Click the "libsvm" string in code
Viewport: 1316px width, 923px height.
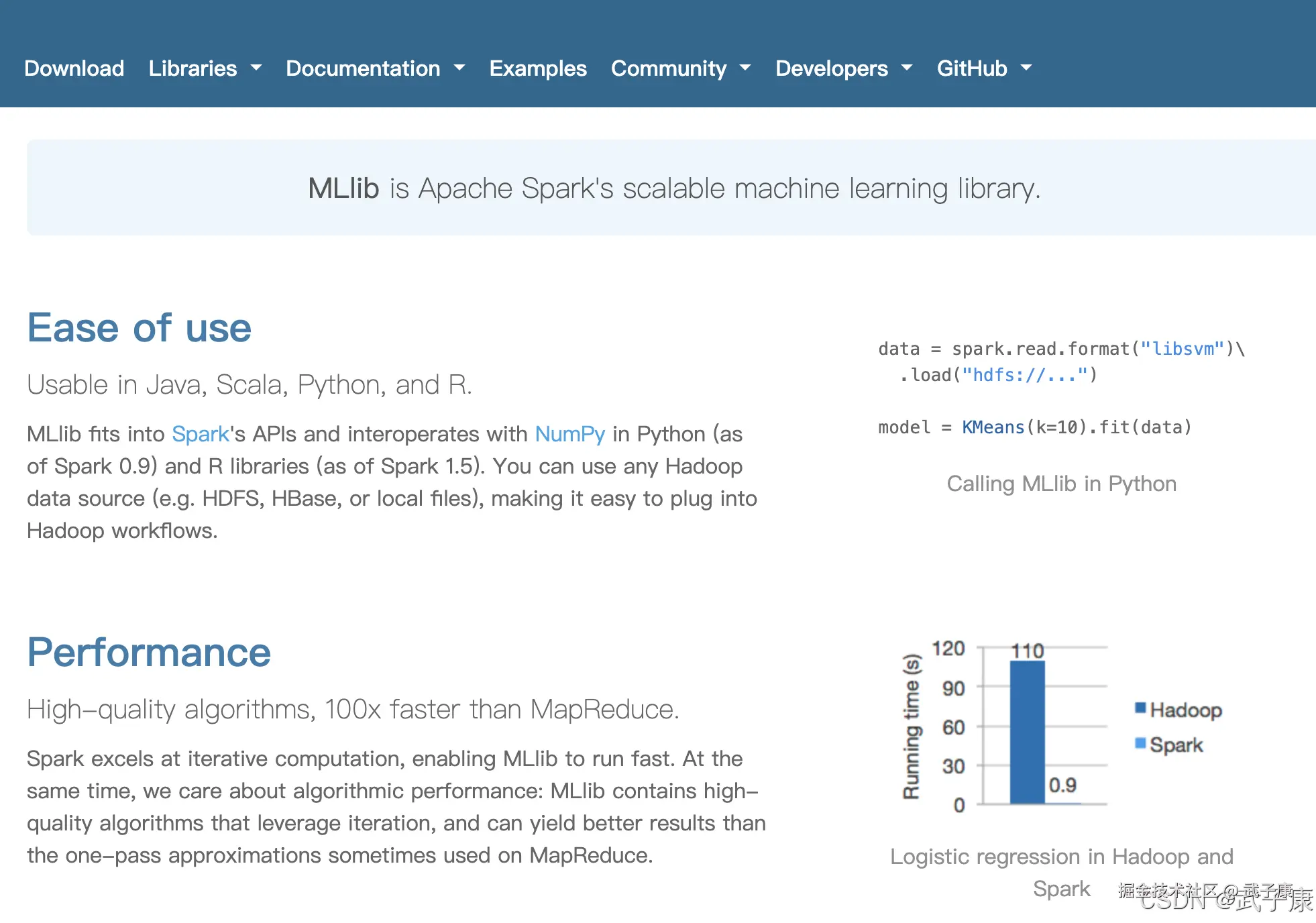[1183, 349]
